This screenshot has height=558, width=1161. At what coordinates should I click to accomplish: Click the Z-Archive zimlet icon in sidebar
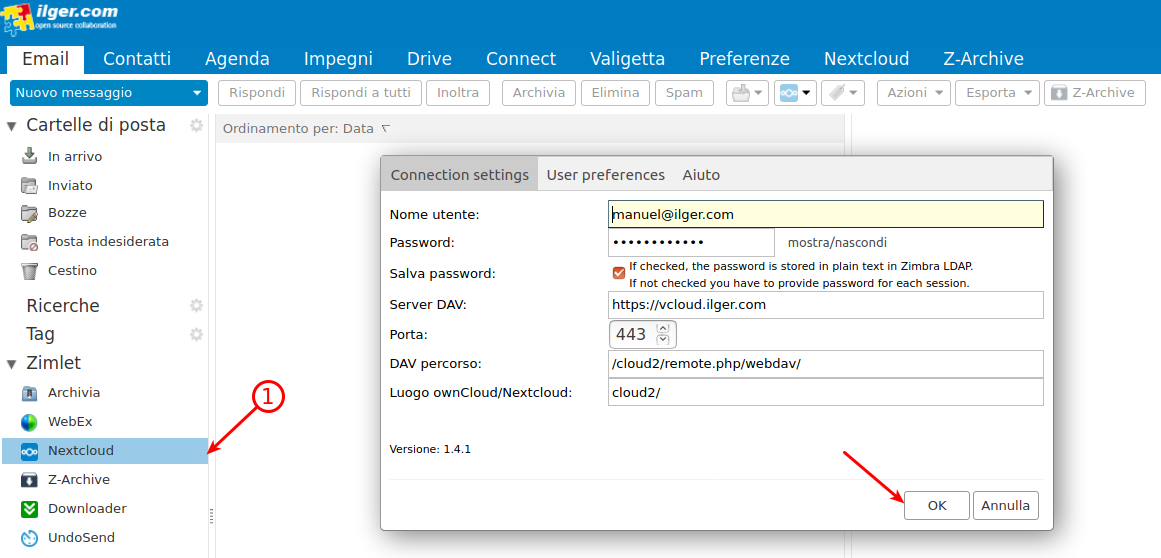30,480
